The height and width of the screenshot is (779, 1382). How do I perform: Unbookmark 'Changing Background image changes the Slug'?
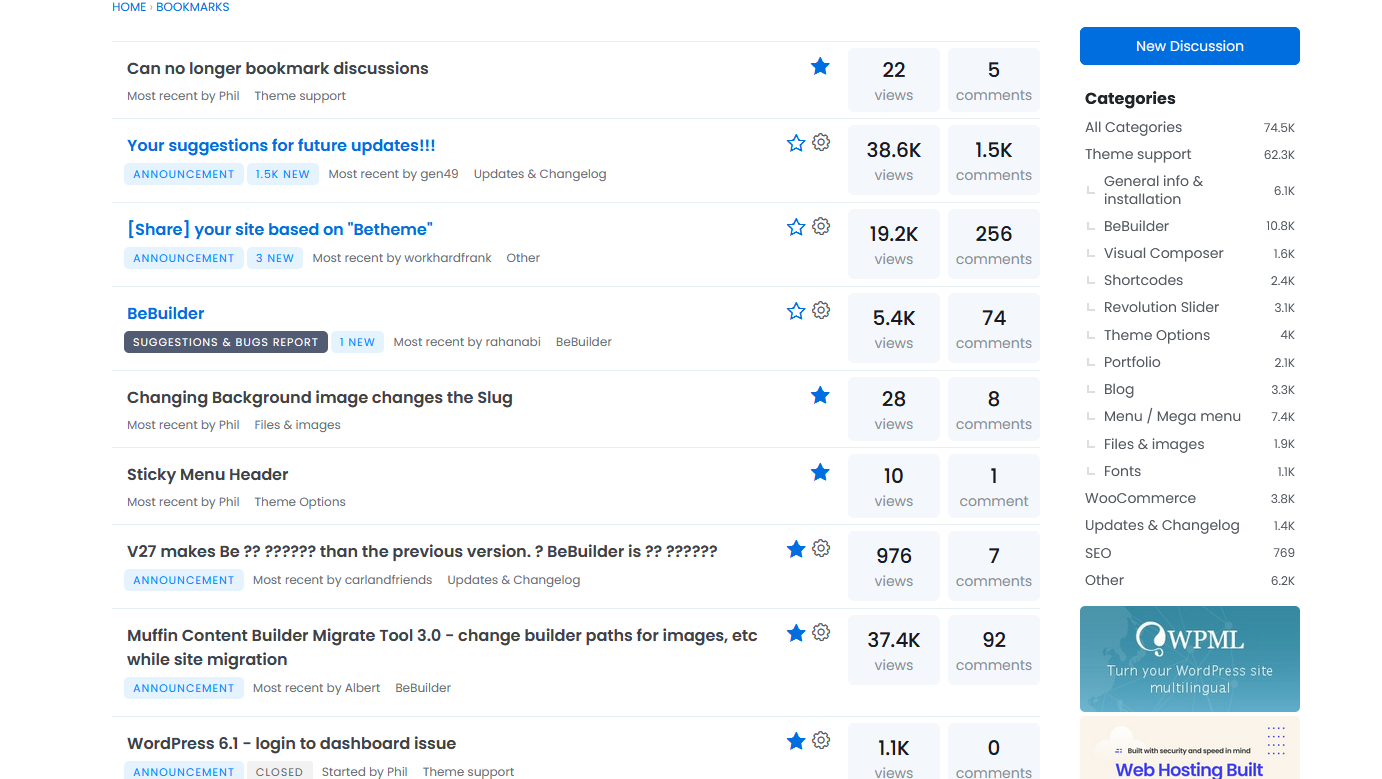click(820, 395)
